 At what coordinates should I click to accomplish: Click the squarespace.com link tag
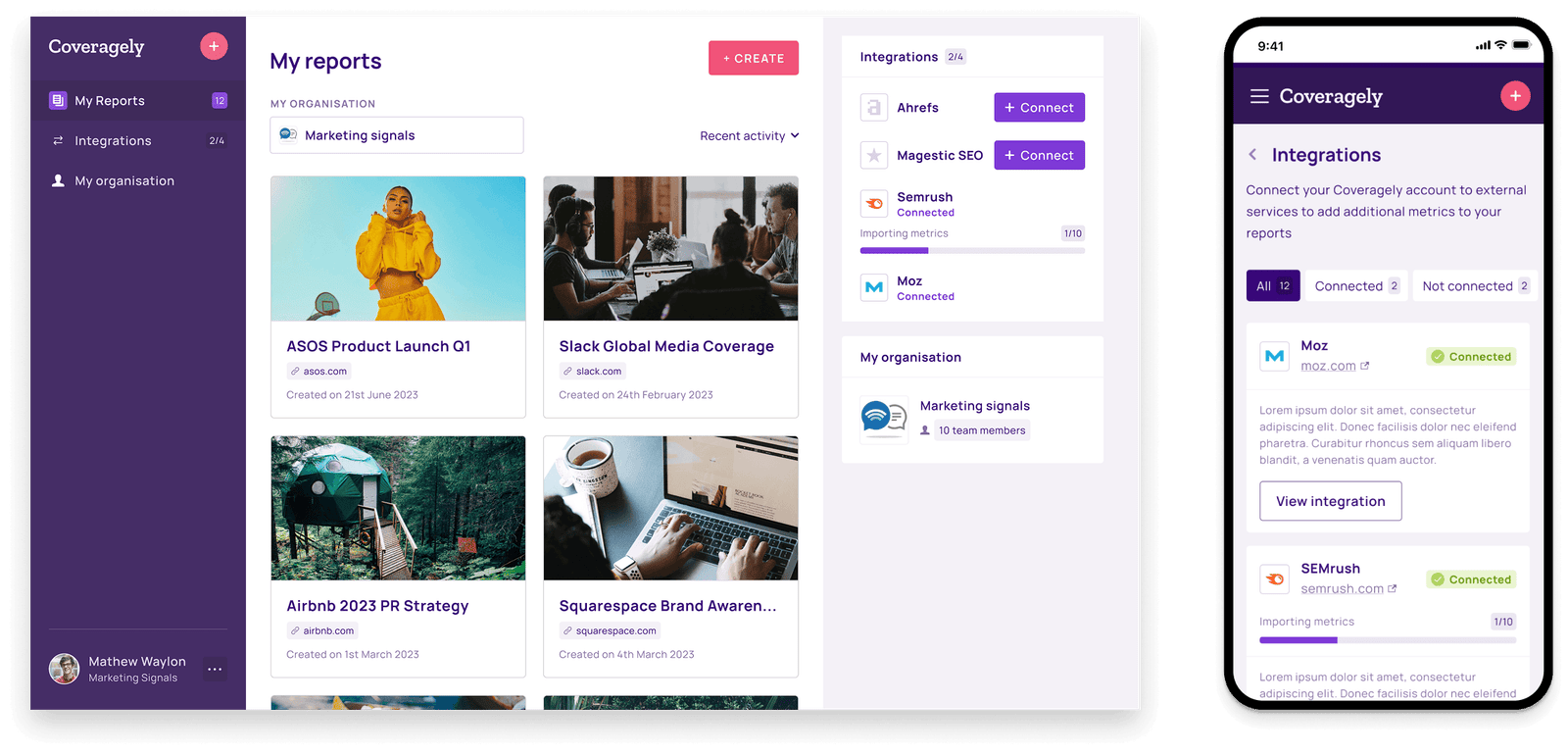610,631
